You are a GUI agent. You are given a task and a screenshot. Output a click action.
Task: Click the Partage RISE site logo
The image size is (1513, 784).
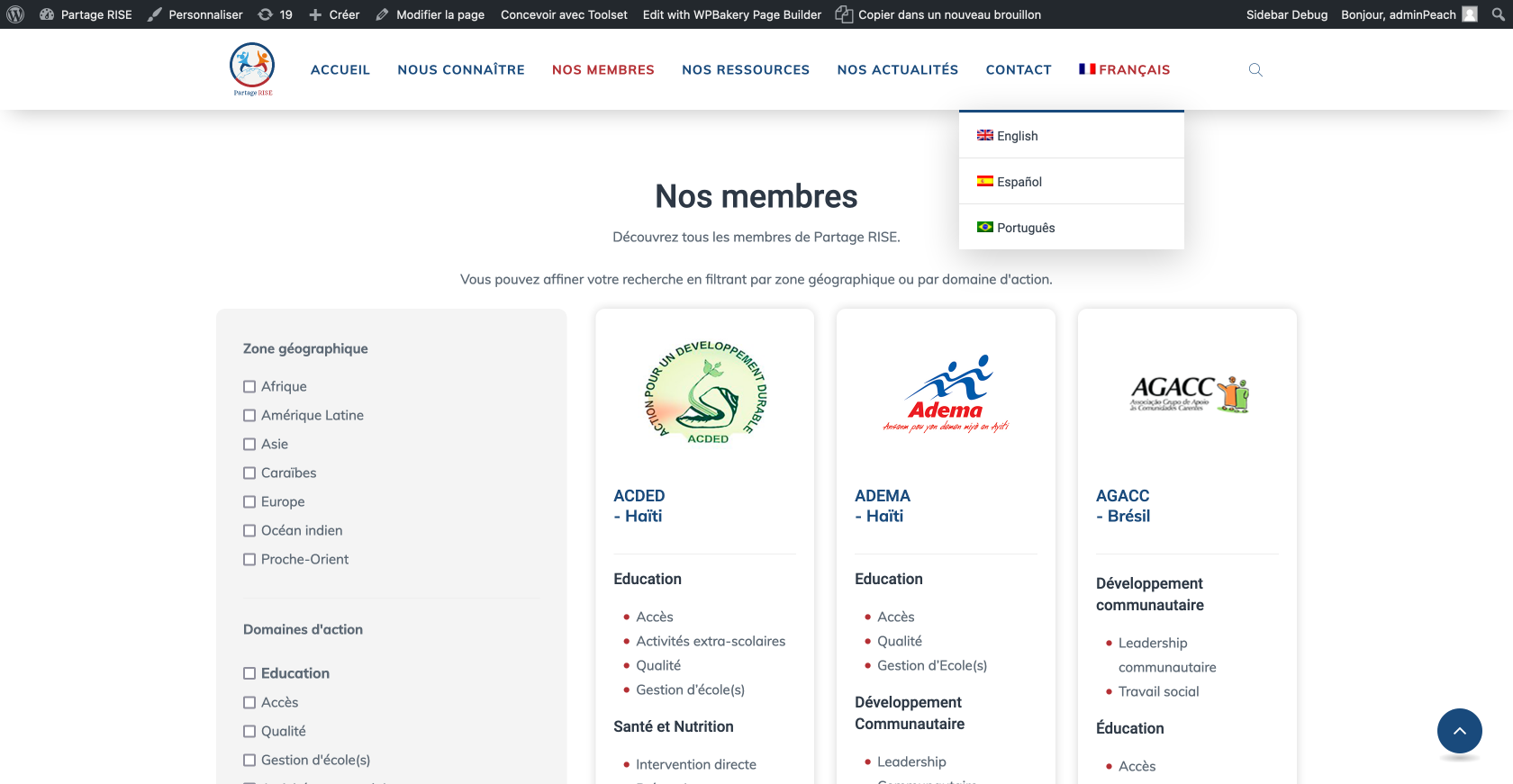(x=252, y=69)
